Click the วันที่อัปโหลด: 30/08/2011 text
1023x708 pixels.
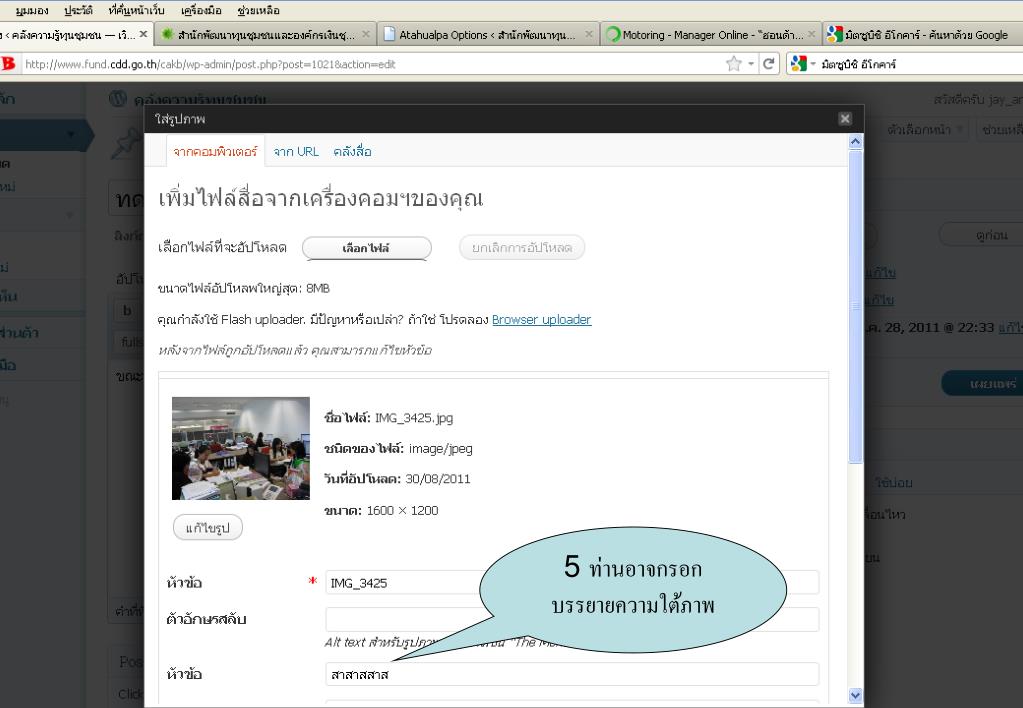[397, 479]
